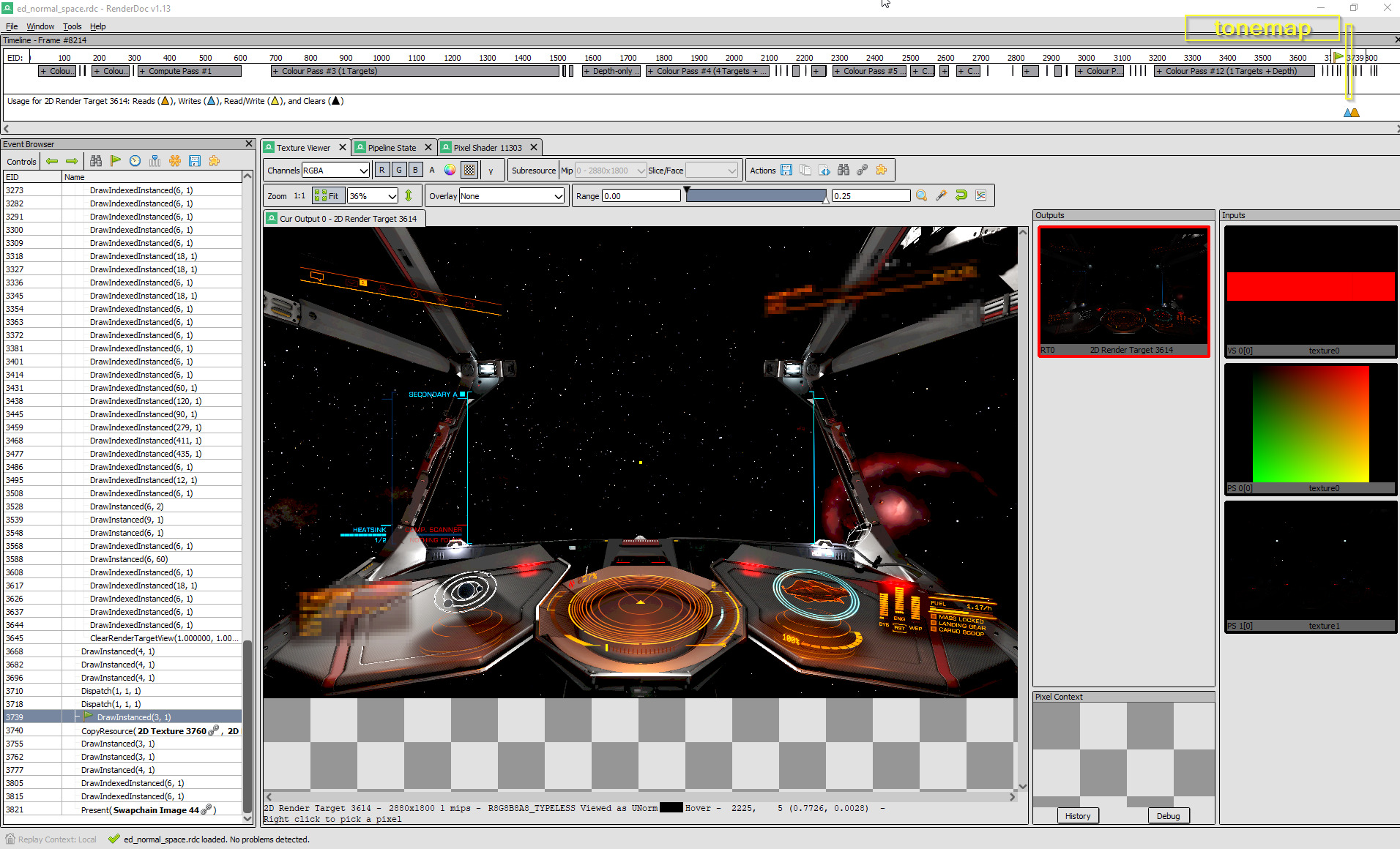Open the Actions extensions puzzle icon

[x=882, y=170]
